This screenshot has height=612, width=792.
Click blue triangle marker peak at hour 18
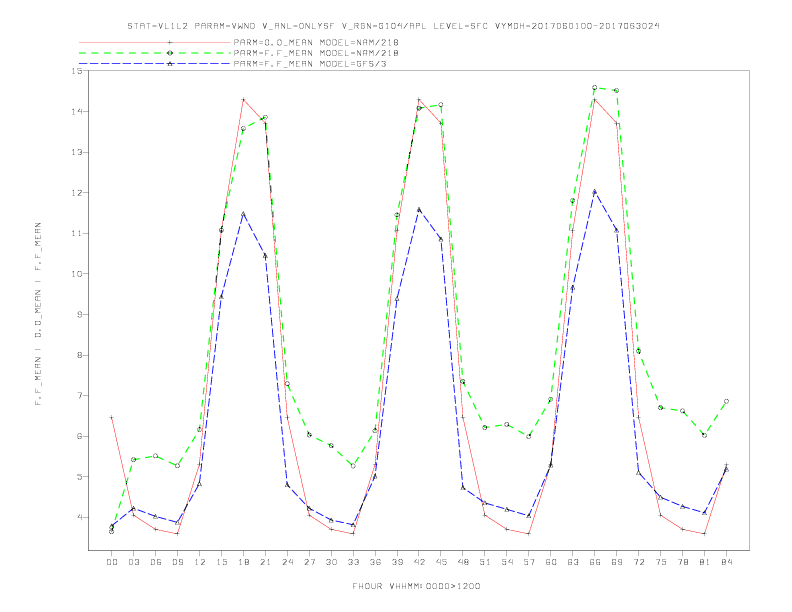pyautogui.click(x=243, y=214)
